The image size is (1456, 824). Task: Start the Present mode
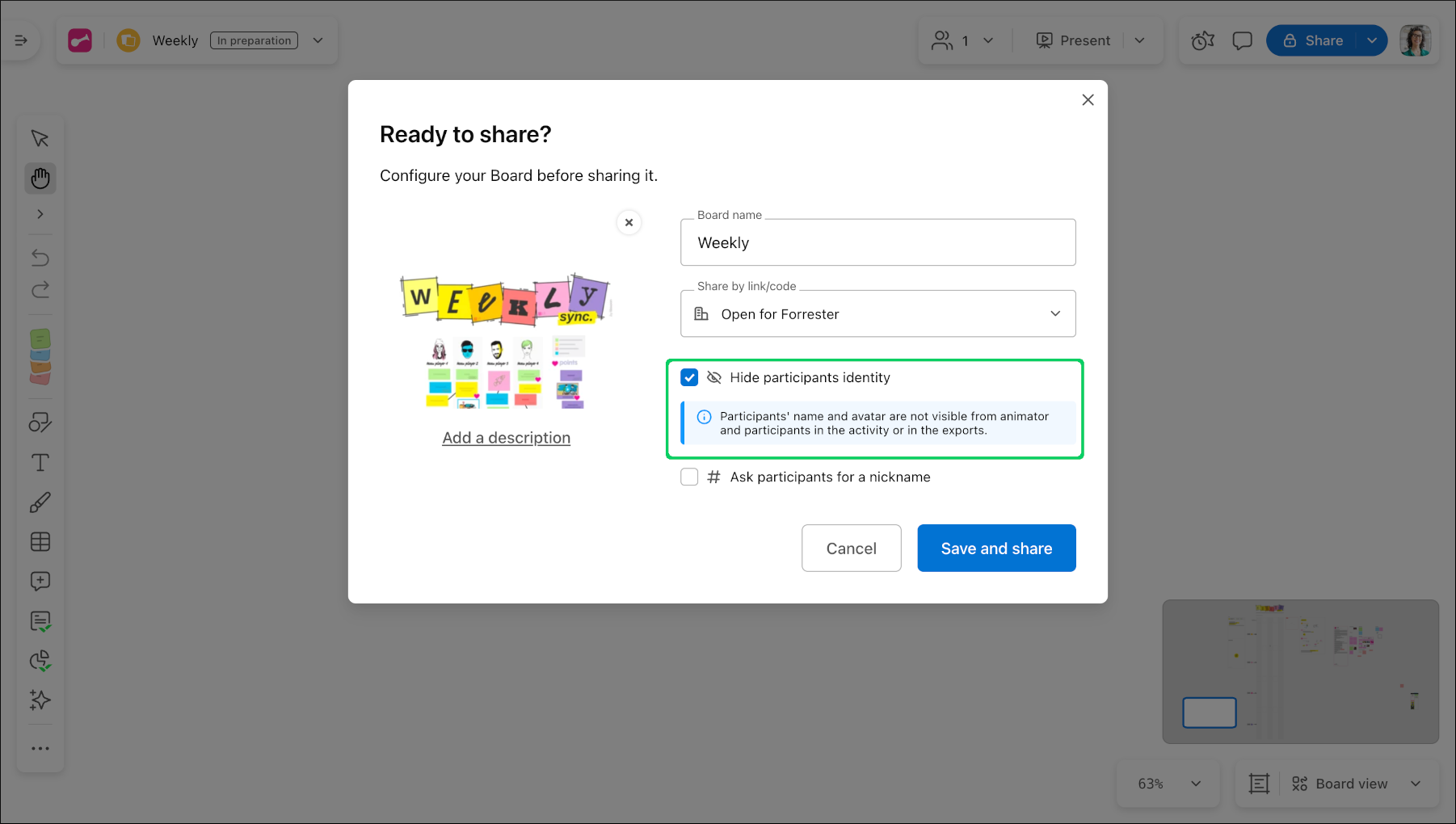[x=1073, y=40]
